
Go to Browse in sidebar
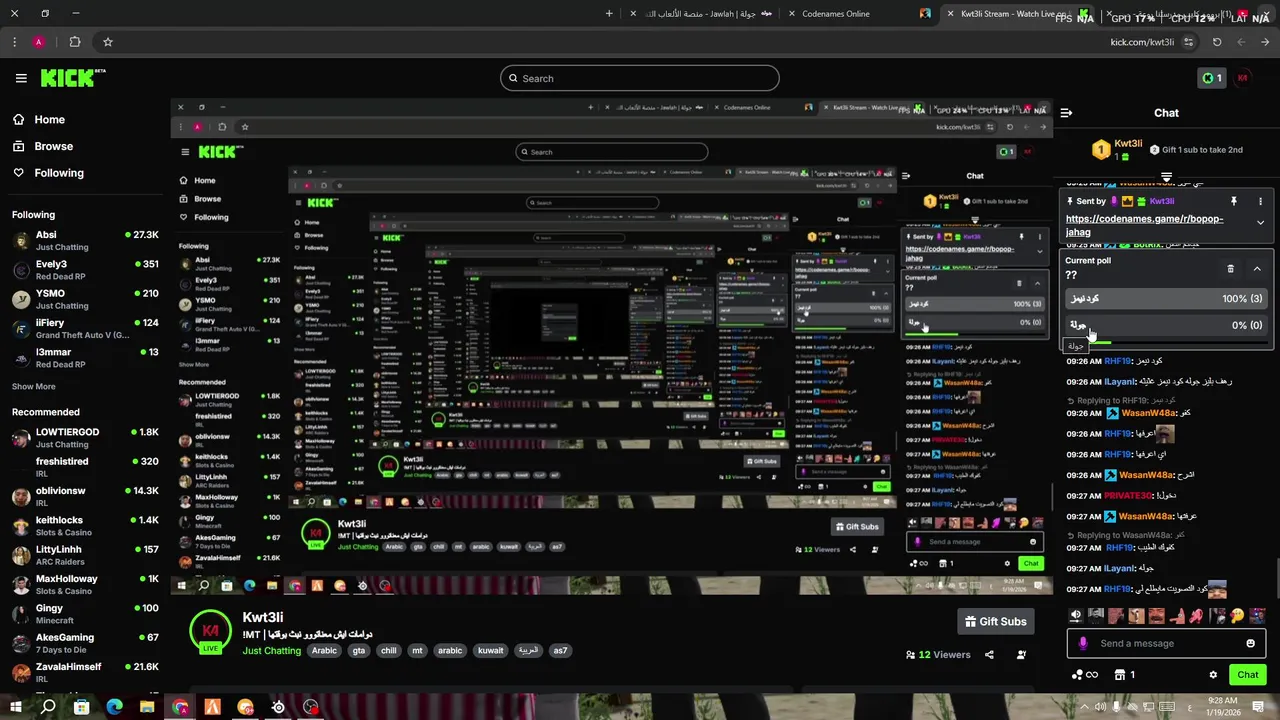tap(53, 146)
